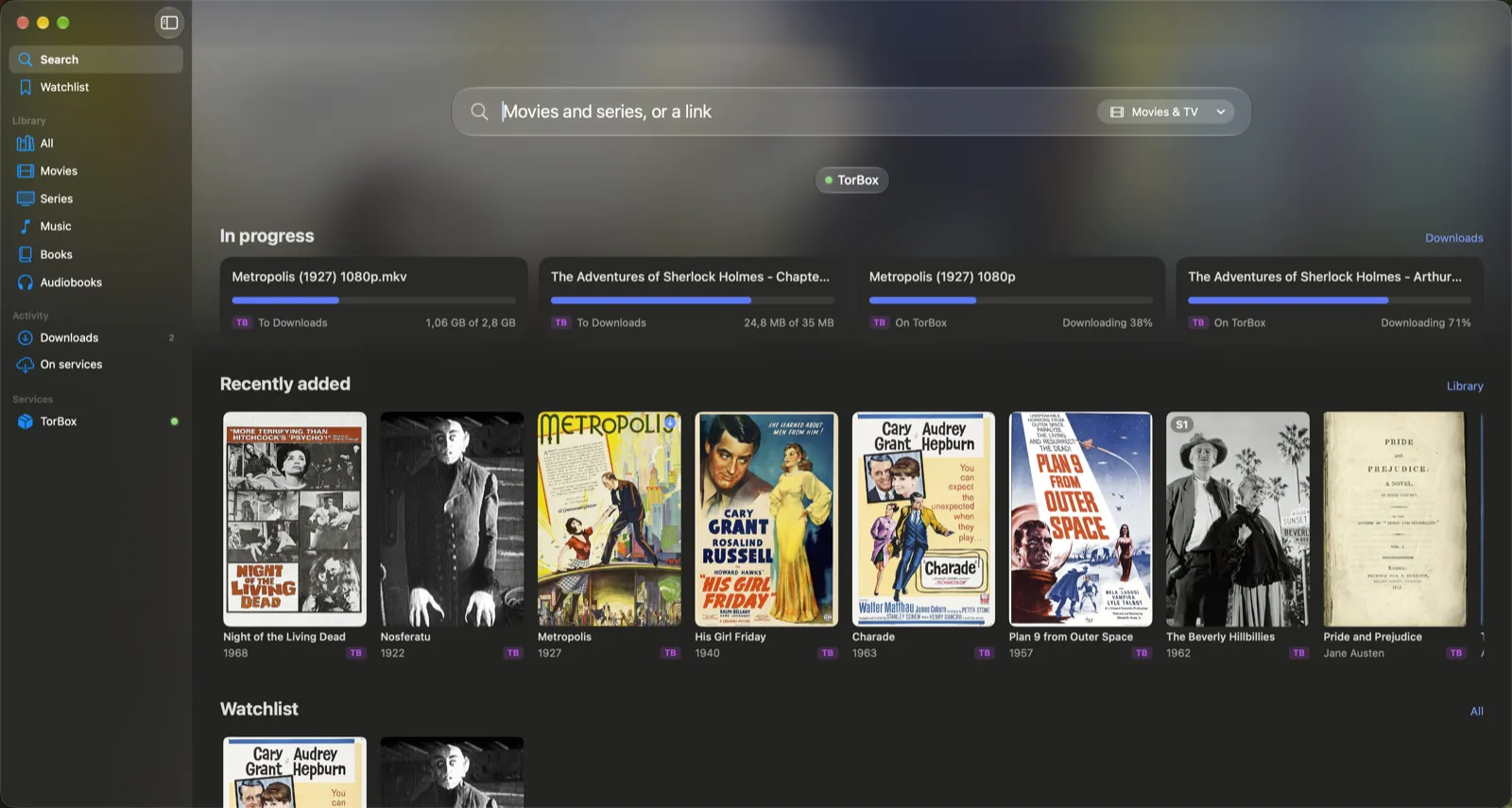The width and height of the screenshot is (1512, 808).
Task: Click the Metropolis (1927) 1080p.mkv progress bar
Action: coord(374,301)
